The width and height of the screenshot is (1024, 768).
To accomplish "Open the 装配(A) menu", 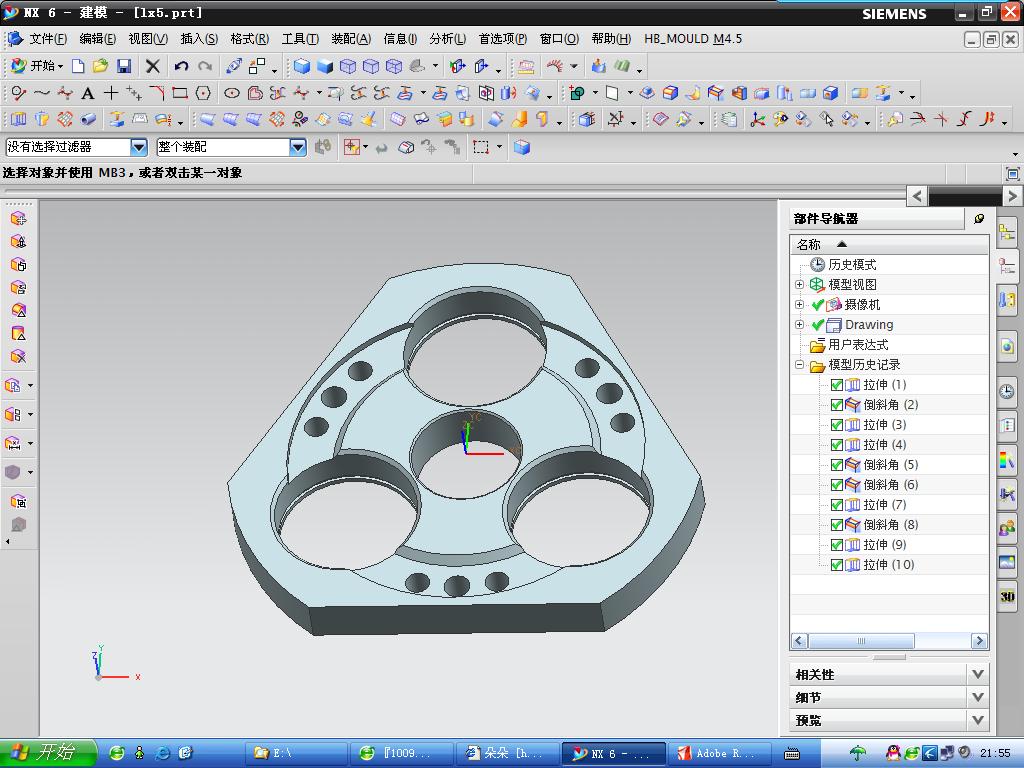I will pos(351,39).
